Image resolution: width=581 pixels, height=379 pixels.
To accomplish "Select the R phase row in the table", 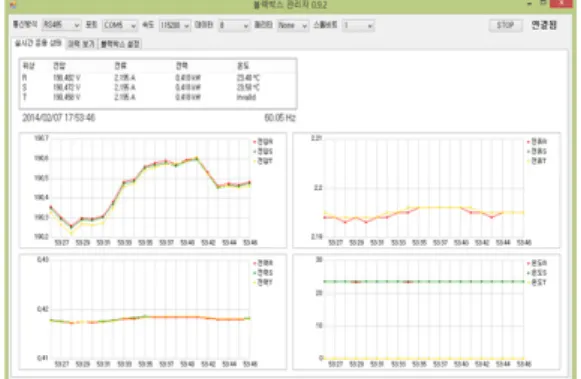I will (158, 78).
